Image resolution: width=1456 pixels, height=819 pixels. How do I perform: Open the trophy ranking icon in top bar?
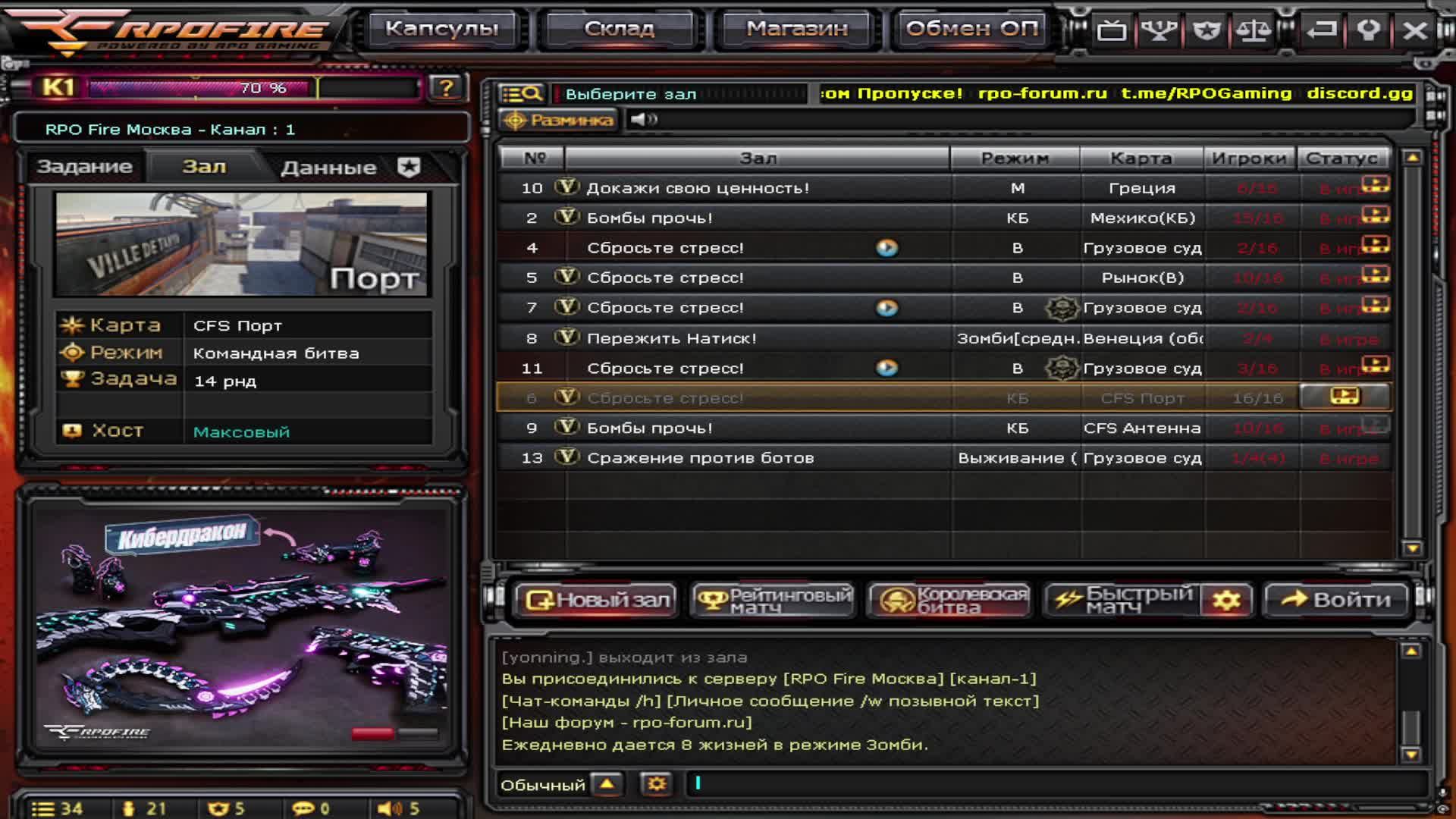point(1159,30)
